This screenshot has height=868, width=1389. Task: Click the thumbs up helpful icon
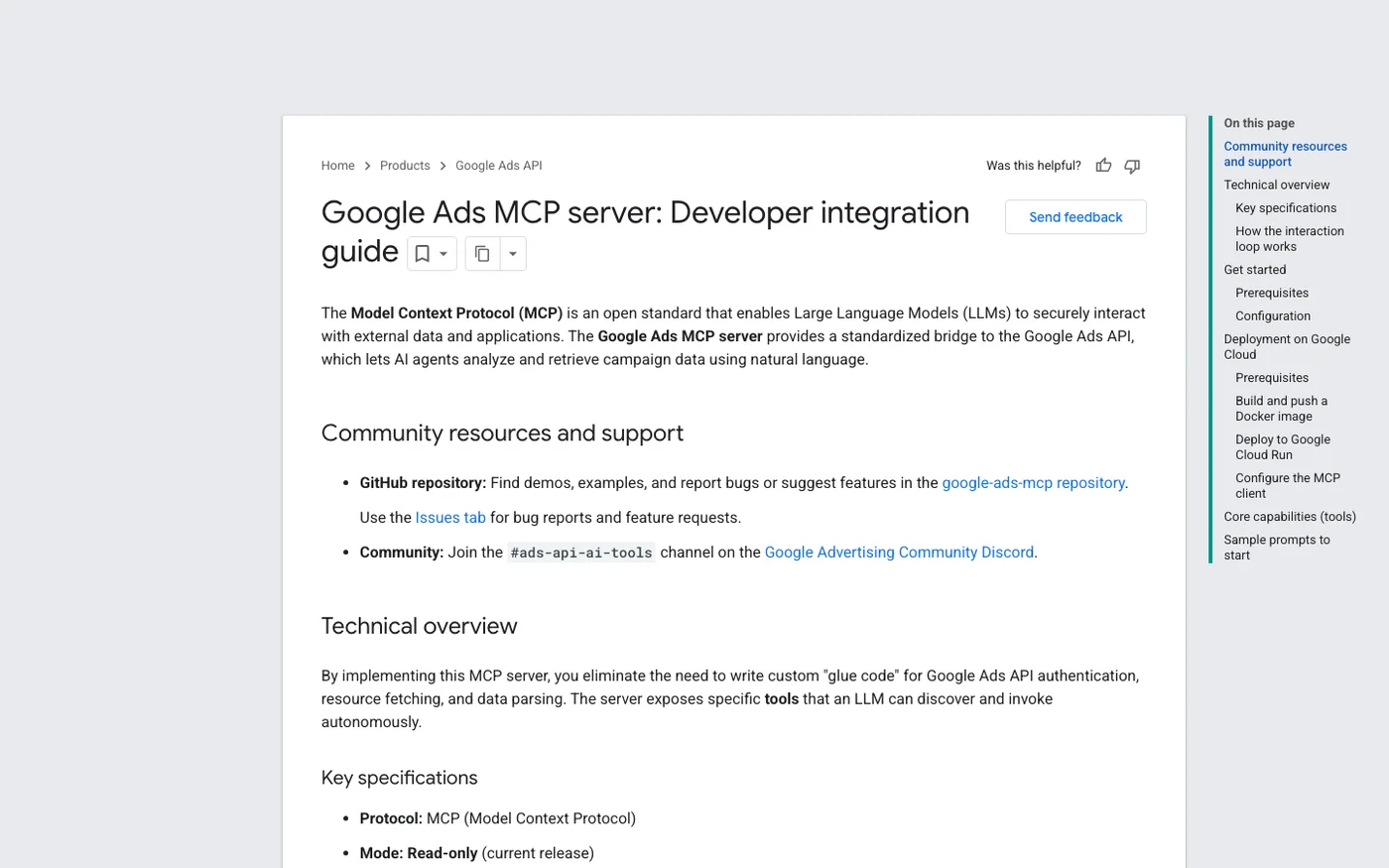[x=1103, y=166]
